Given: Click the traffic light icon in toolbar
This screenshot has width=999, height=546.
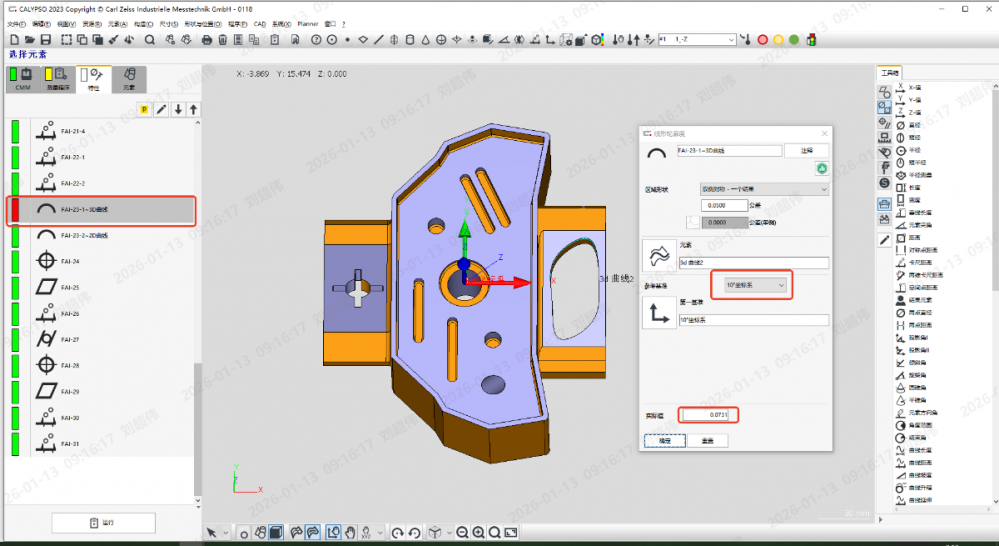Looking at the screenshot, I should [x=811, y=40].
